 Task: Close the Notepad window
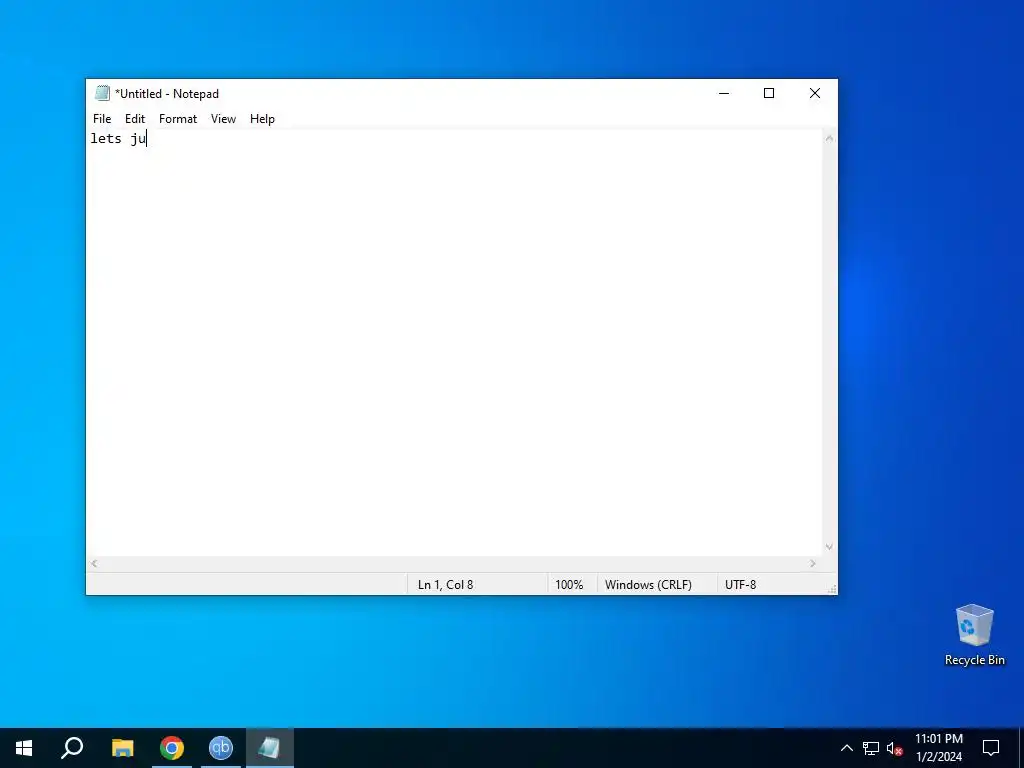pyautogui.click(x=814, y=93)
